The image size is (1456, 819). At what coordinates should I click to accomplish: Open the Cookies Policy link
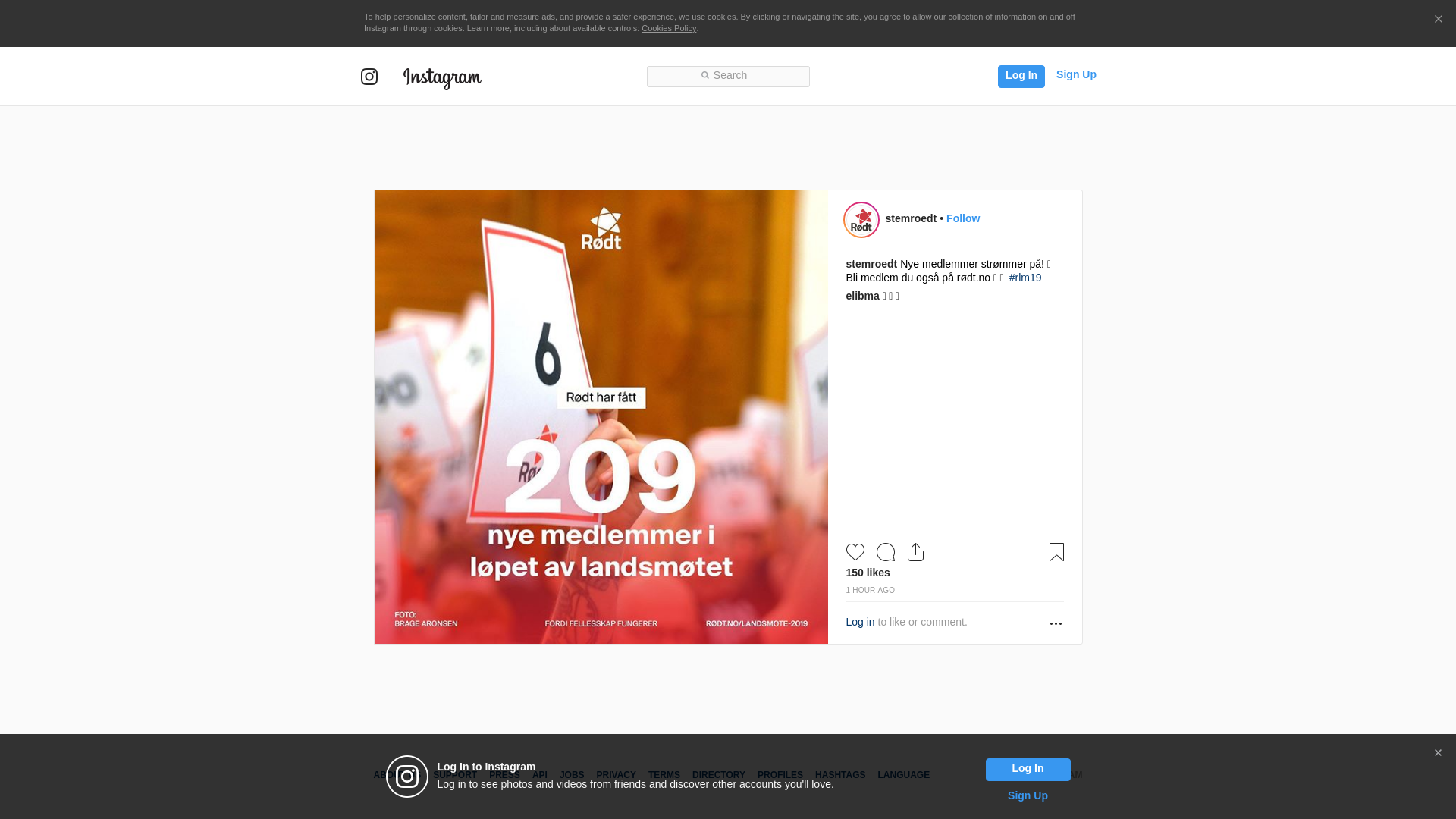pos(669,28)
